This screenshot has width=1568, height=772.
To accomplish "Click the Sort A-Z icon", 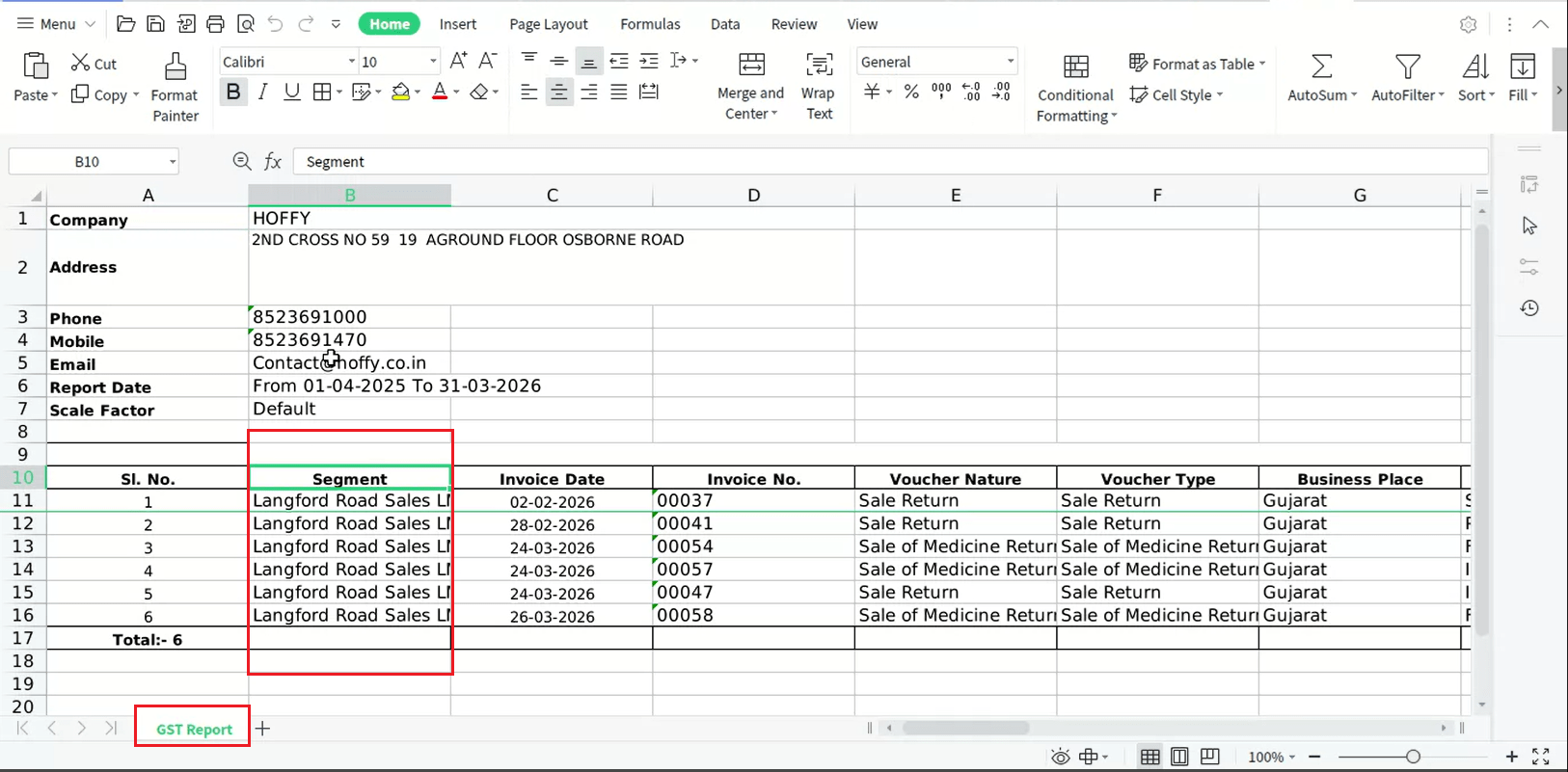I will 1475,67.
